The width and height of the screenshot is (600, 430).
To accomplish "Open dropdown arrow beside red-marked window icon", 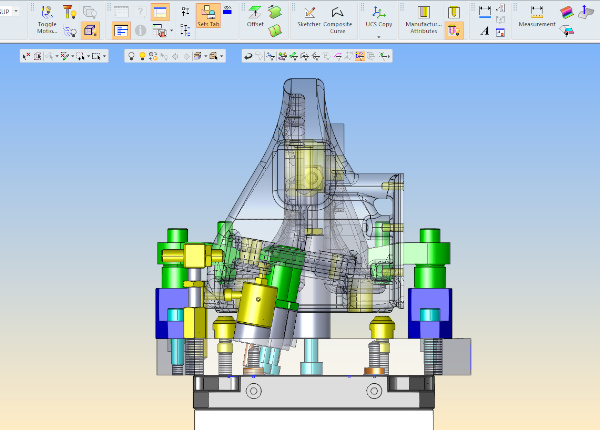I will 171,31.
